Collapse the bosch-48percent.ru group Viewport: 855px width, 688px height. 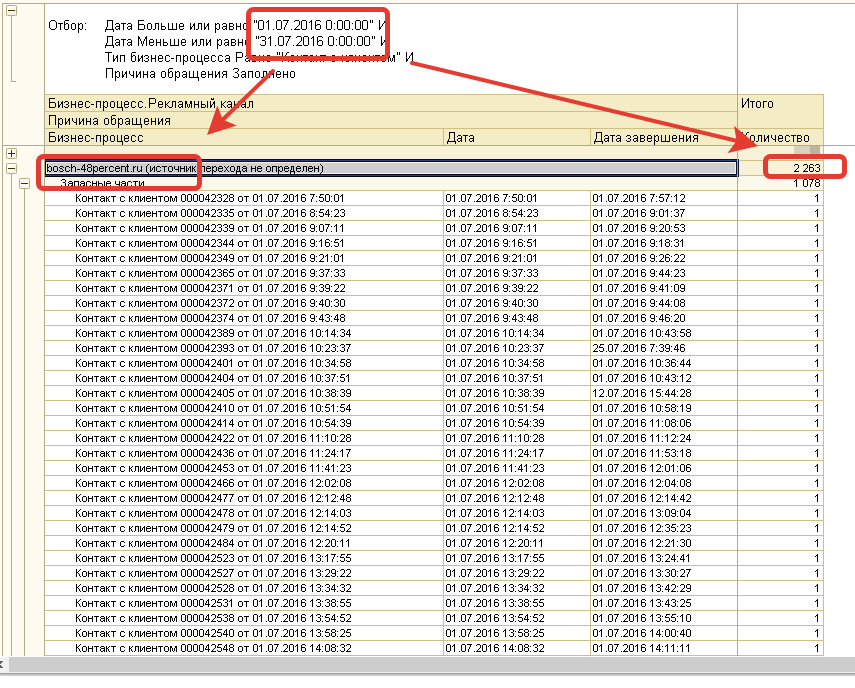pos(11,168)
